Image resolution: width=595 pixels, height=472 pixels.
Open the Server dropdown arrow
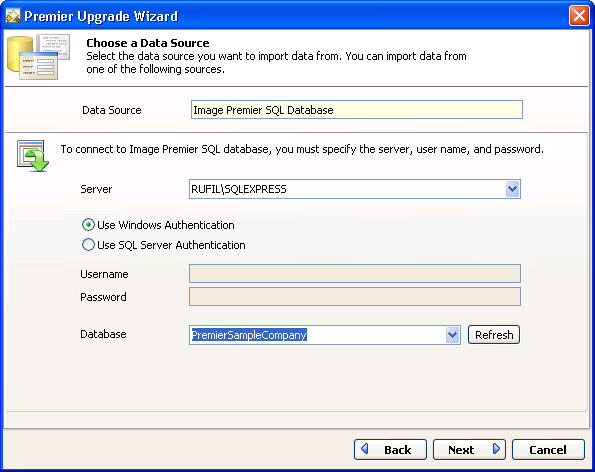point(512,189)
